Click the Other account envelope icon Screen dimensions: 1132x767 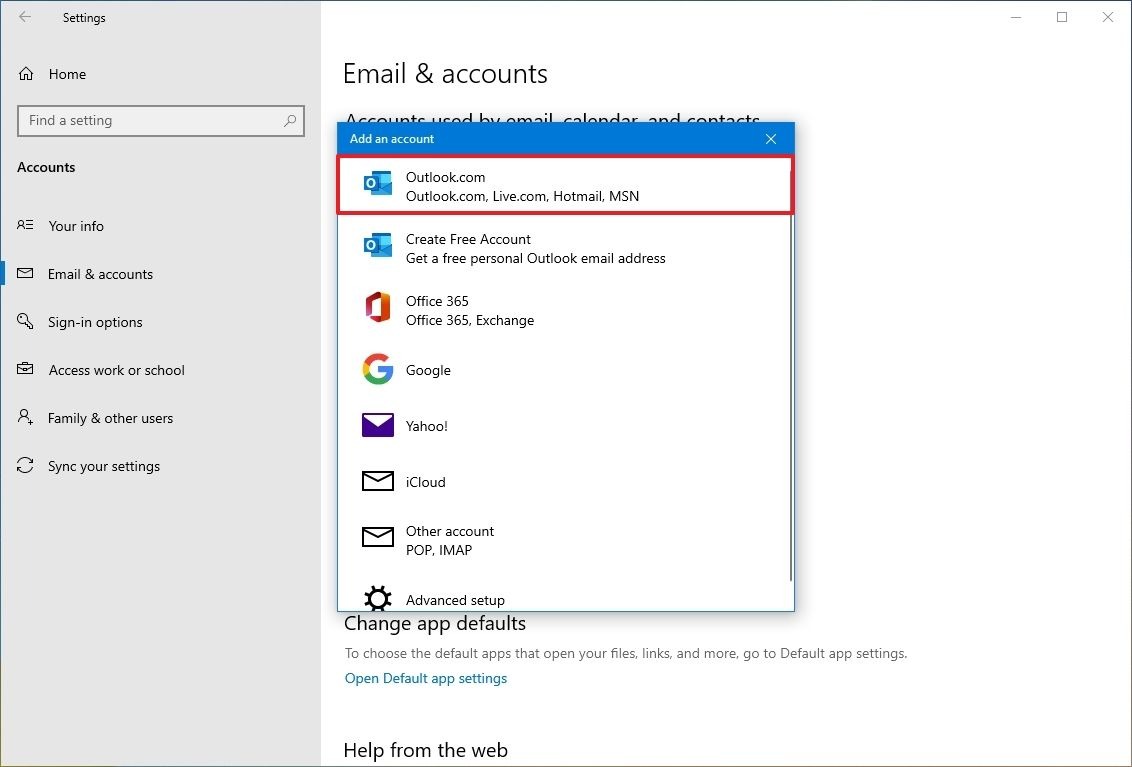[378, 537]
